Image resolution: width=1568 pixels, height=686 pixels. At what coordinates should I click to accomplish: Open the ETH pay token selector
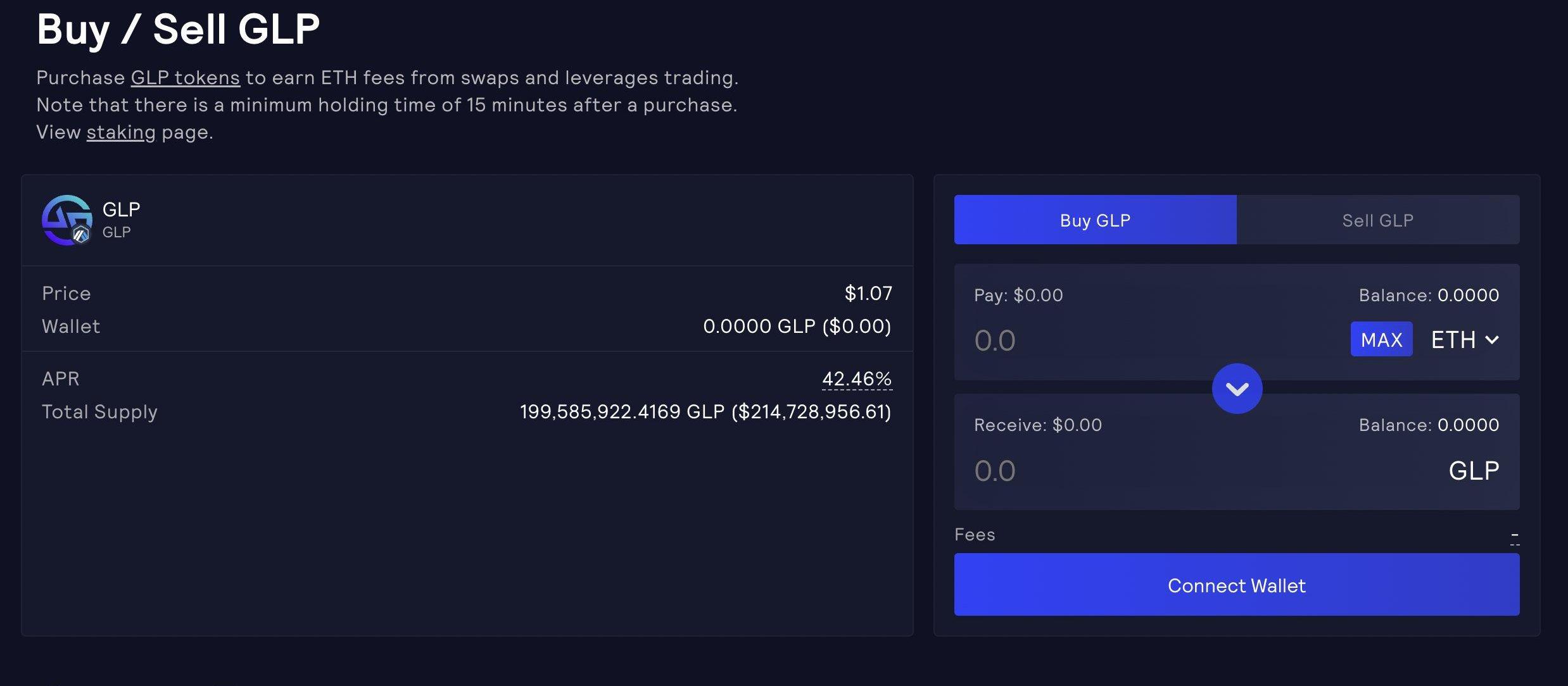[x=1464, y=340]
